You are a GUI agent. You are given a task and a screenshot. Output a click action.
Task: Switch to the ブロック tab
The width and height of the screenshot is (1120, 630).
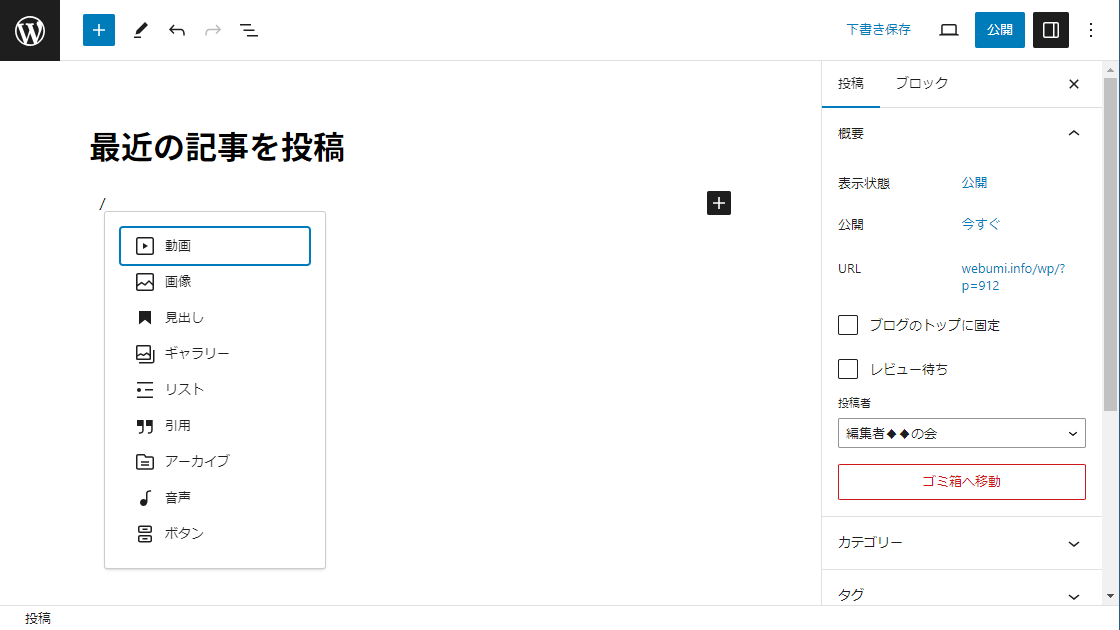pos(921,84)
